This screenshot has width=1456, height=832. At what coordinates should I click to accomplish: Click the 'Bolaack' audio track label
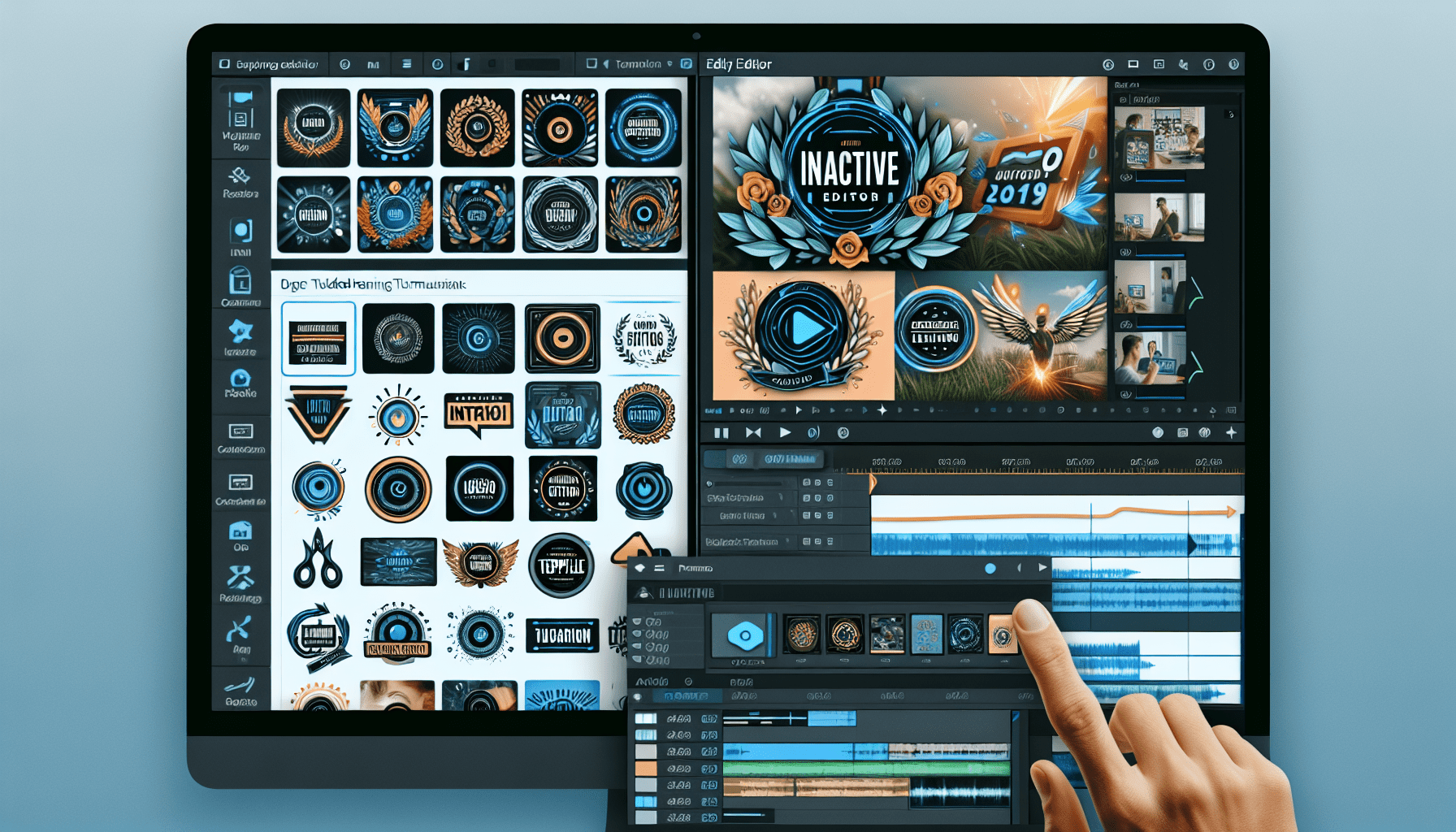click(x=742, y=541)
